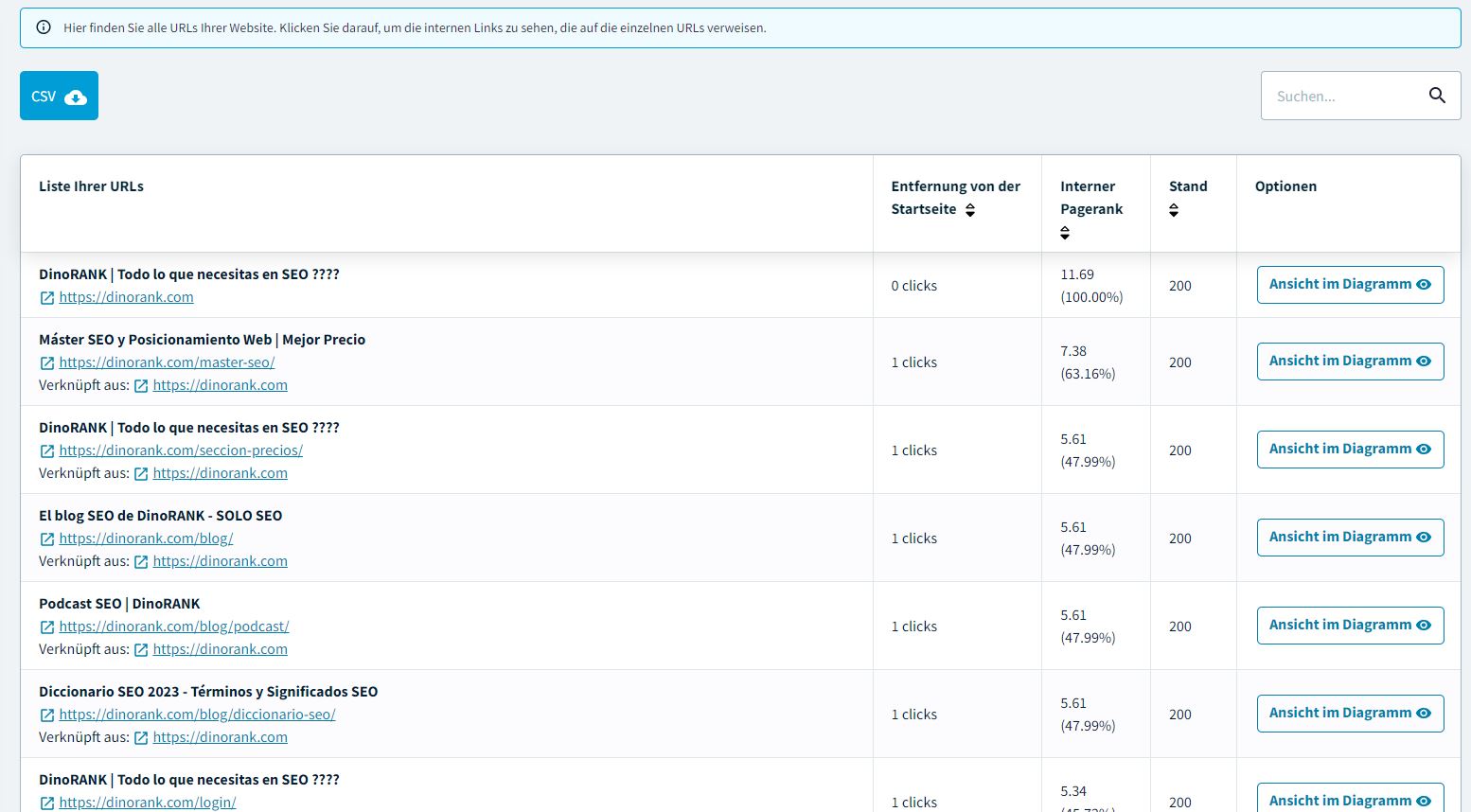Screen dimensions: 1471x812
Task: Show diagram view for Podcast SEO row
Action: (x=1350, y=626)
